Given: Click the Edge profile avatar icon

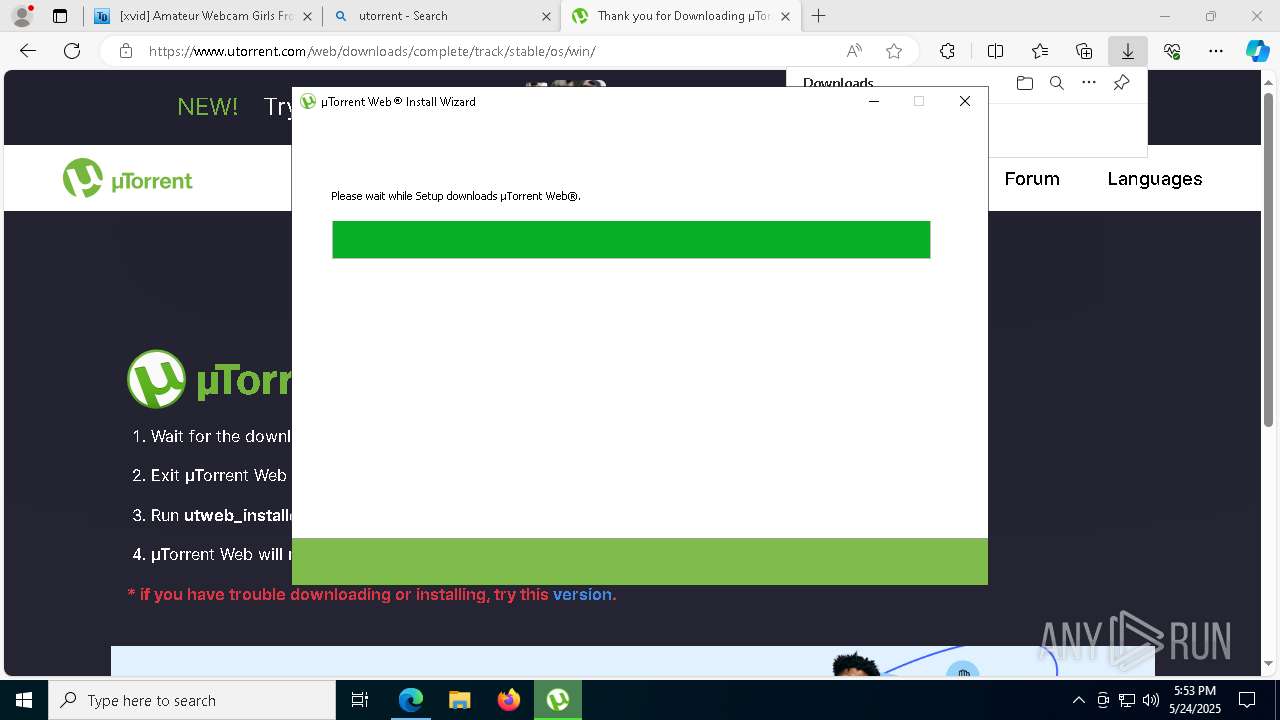Looking at the screenshot, I should coord(22,16).
